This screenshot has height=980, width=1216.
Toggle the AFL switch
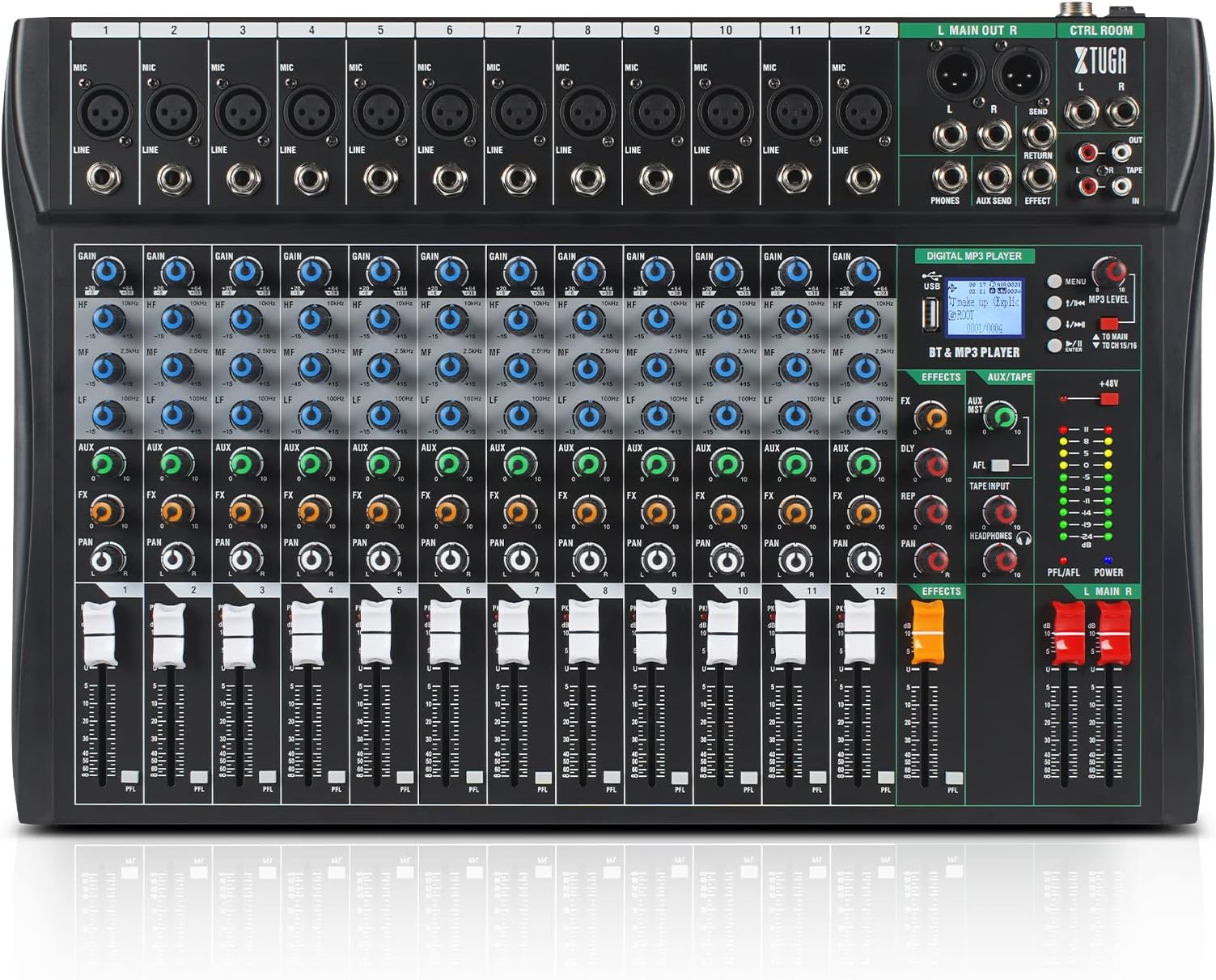[x=1000, y=465]
